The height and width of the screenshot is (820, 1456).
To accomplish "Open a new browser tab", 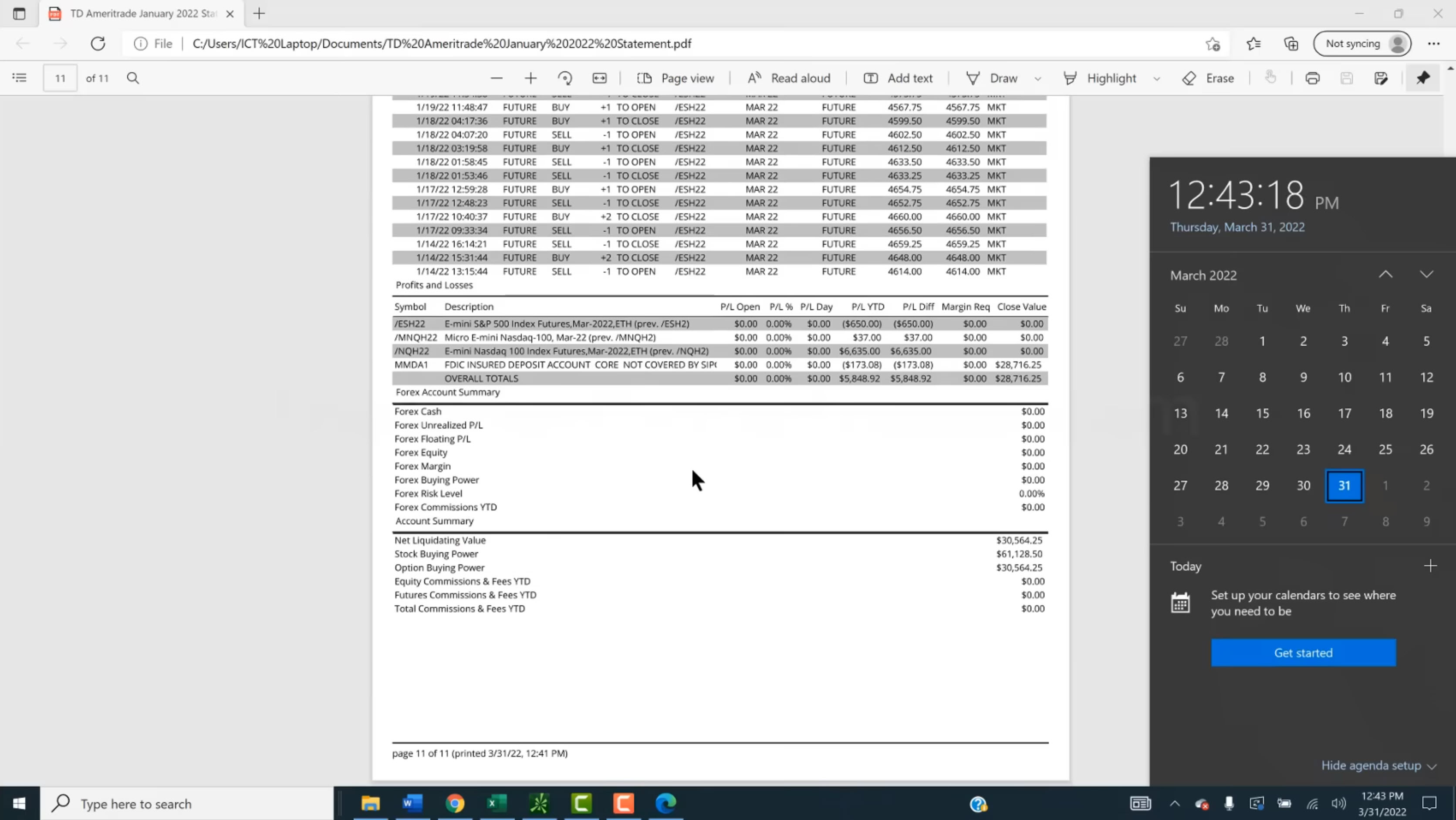I will tap(259, 13).
